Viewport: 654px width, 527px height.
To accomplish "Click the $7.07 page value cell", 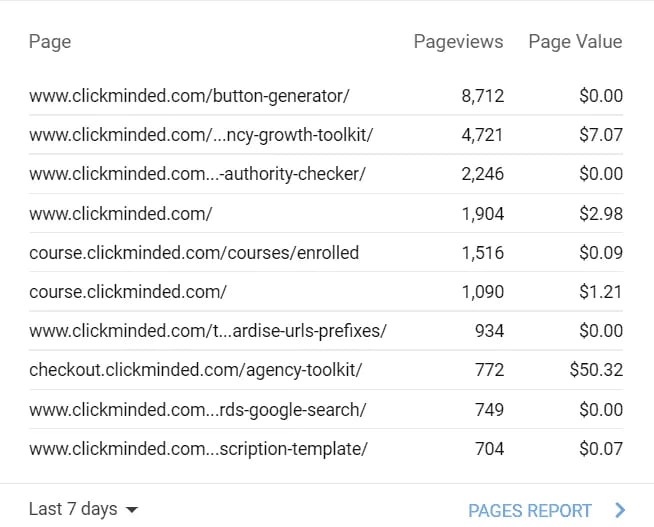I will (x=600, y=135).
